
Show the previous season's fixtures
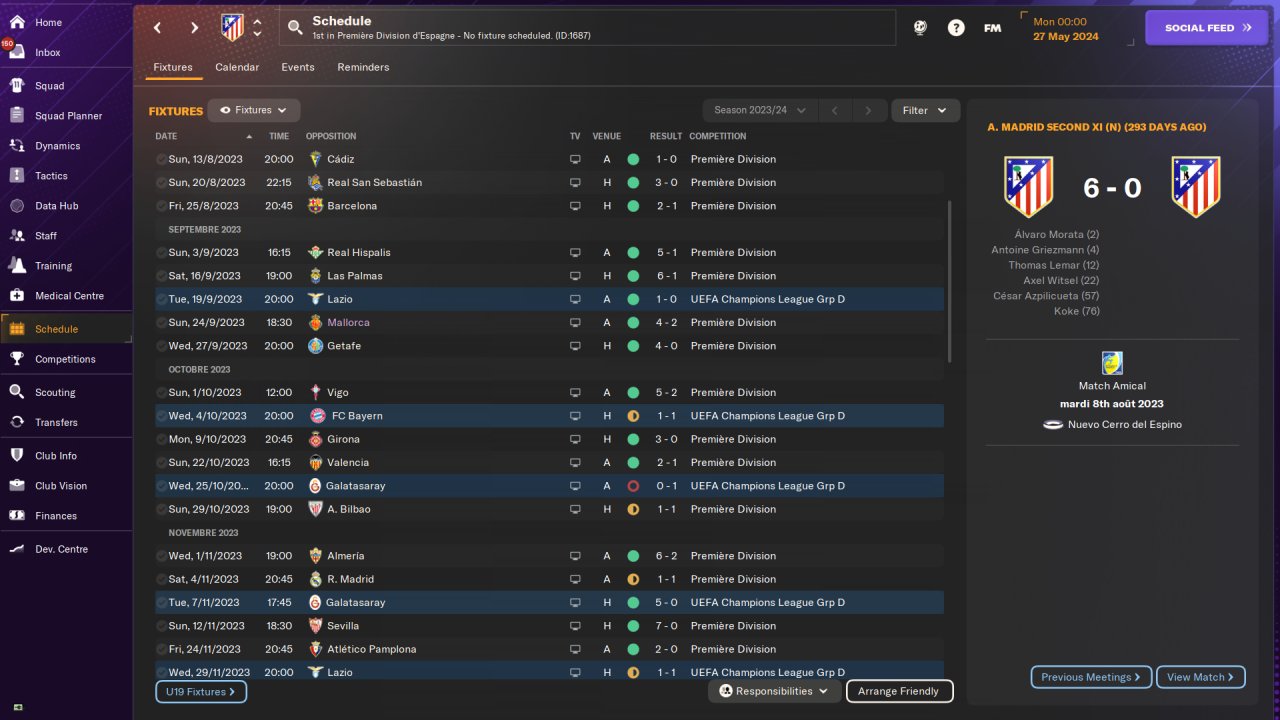click(835, 111)
